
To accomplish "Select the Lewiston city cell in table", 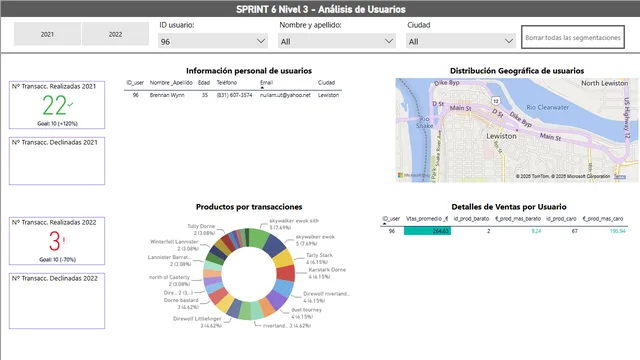I will click(328, 95).
